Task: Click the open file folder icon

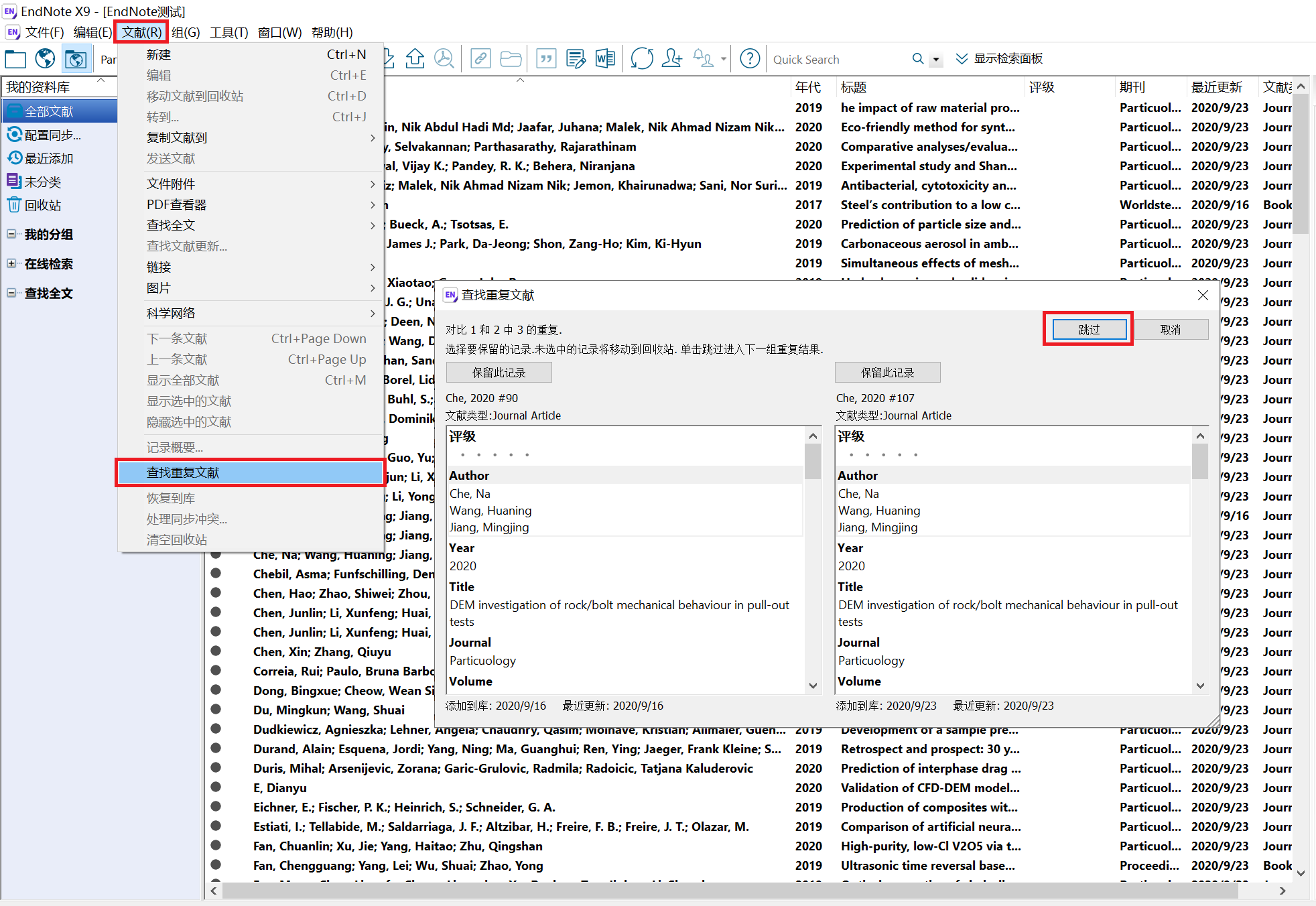Action: (511, 59)
